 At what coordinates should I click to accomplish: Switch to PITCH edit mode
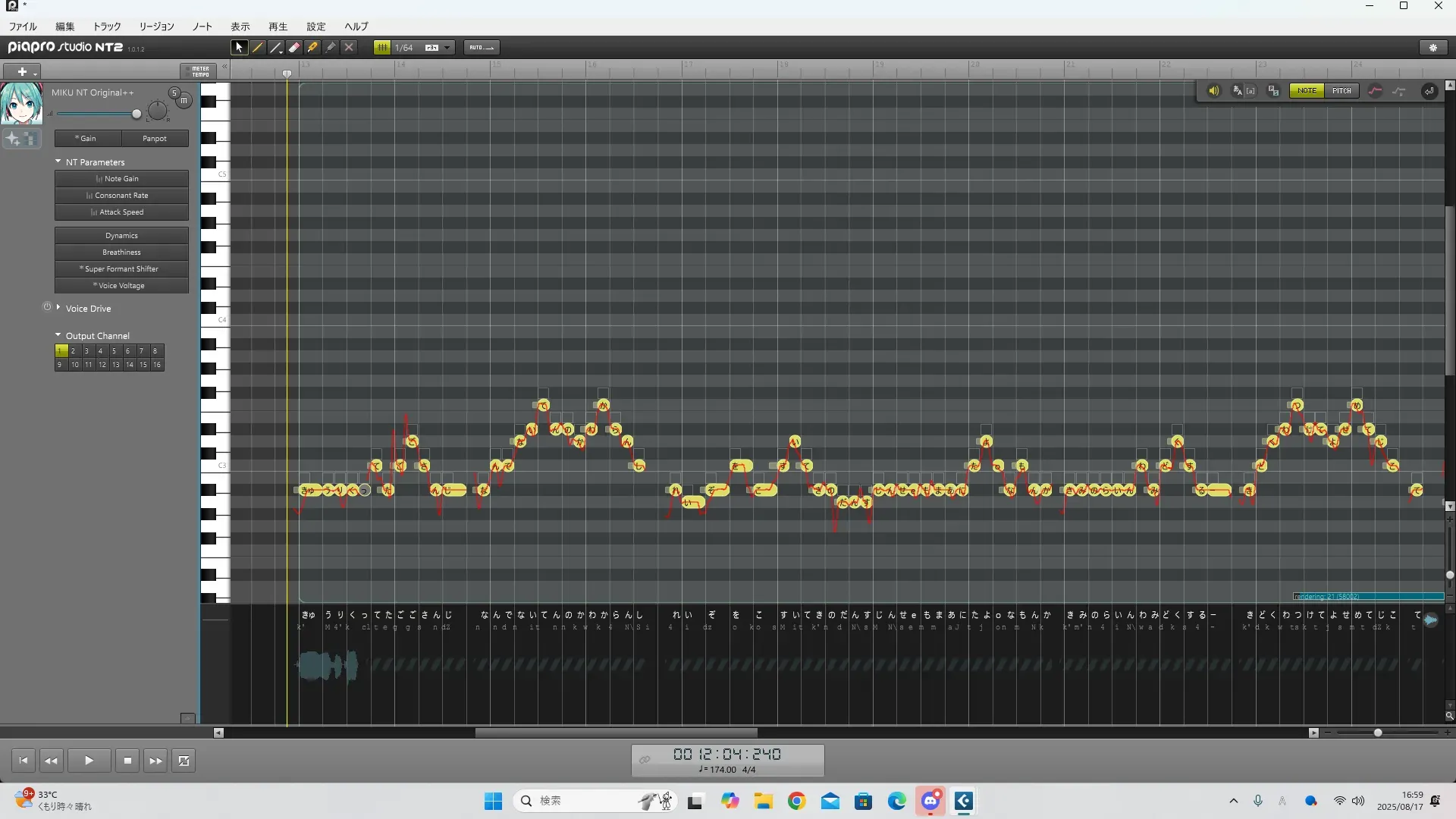tap(1341, 91)
